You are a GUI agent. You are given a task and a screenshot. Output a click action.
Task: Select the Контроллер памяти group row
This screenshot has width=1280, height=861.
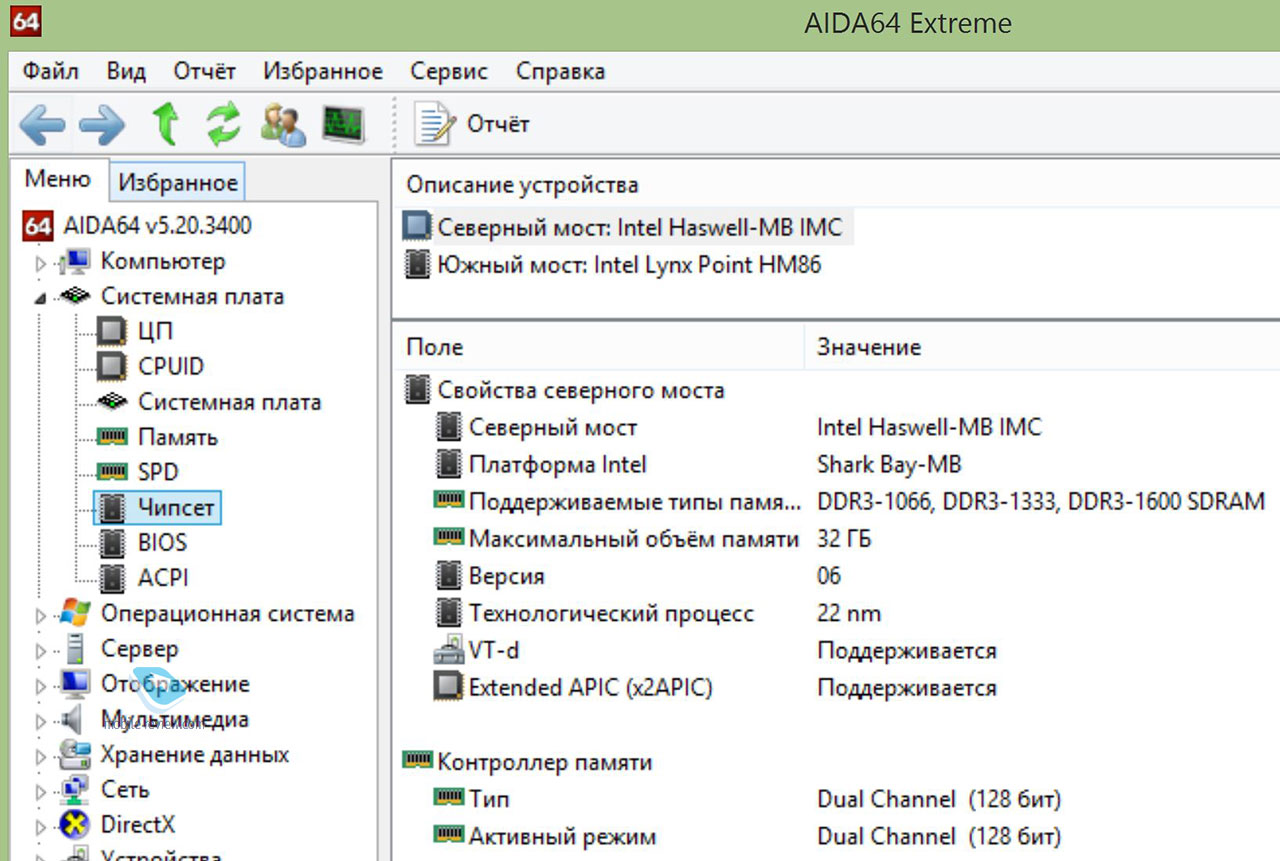point(545,762)
